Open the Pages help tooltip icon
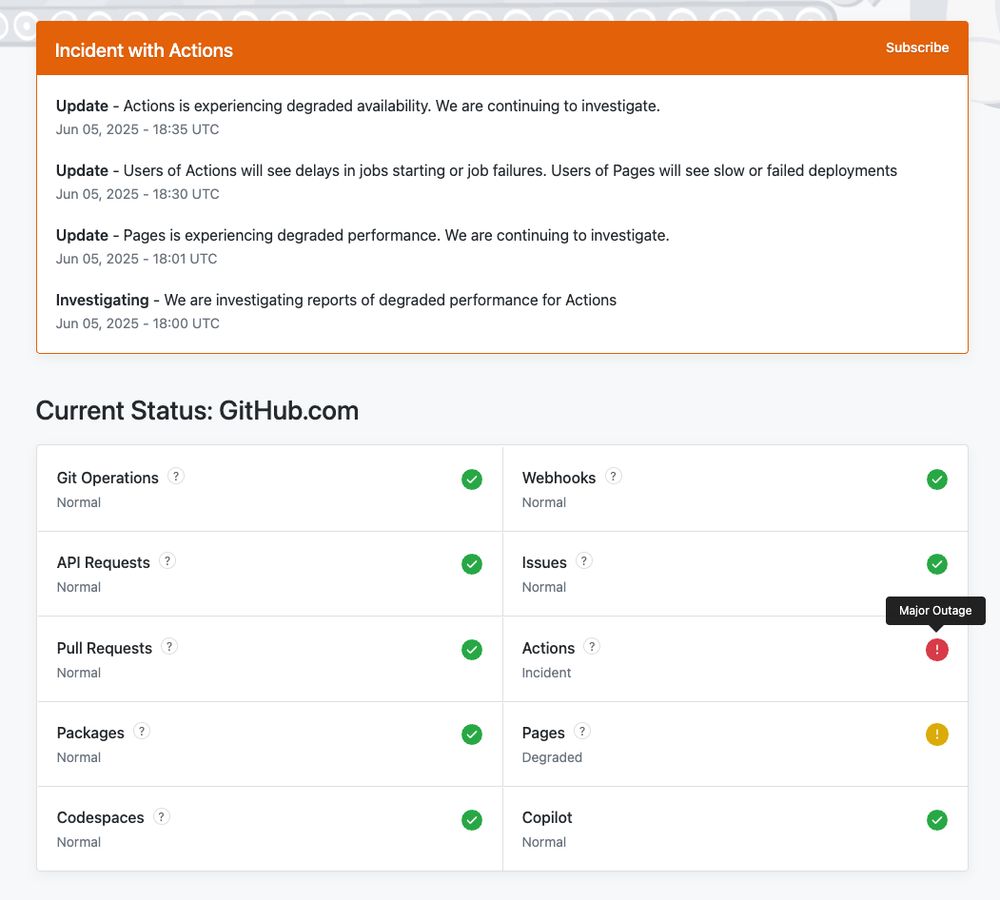Screen dimensions: 1000x900 pos(582,731)
